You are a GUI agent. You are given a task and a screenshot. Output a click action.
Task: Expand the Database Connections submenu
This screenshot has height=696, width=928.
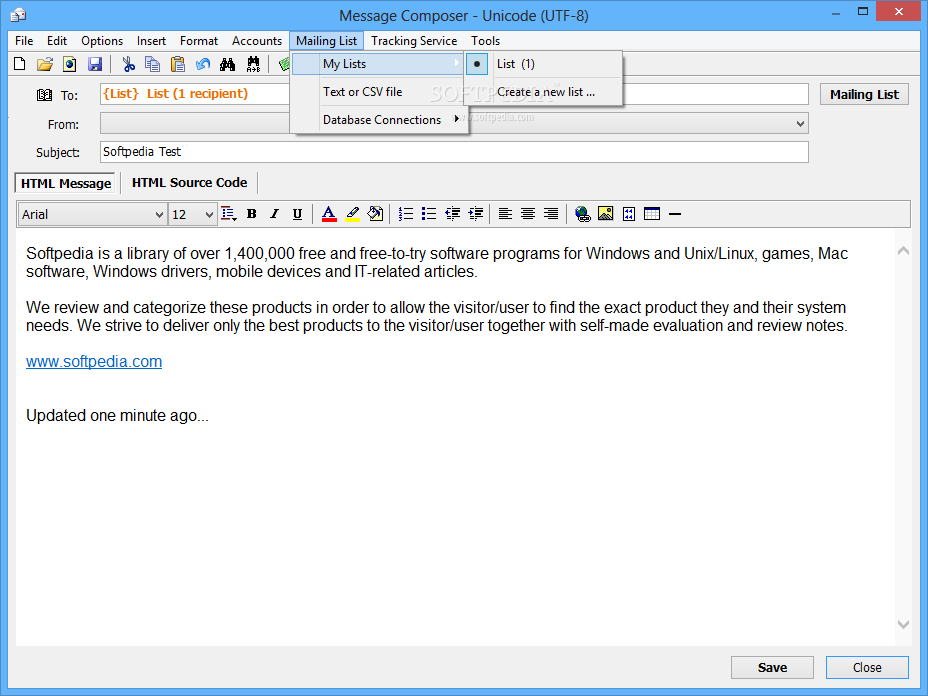[380, 120]
